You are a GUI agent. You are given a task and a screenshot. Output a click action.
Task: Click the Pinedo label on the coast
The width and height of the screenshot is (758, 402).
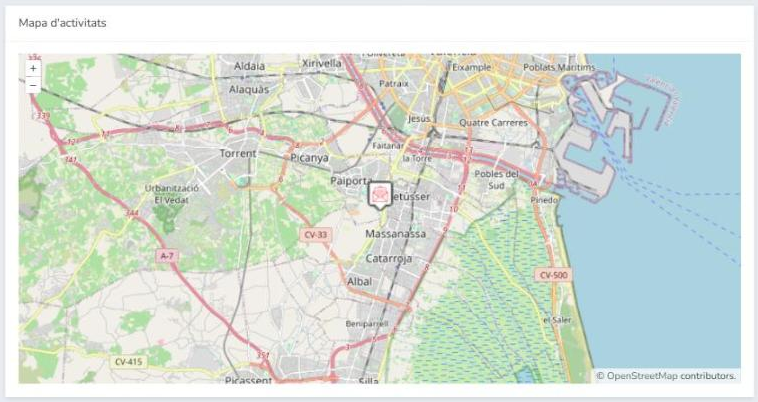point(544,200)
